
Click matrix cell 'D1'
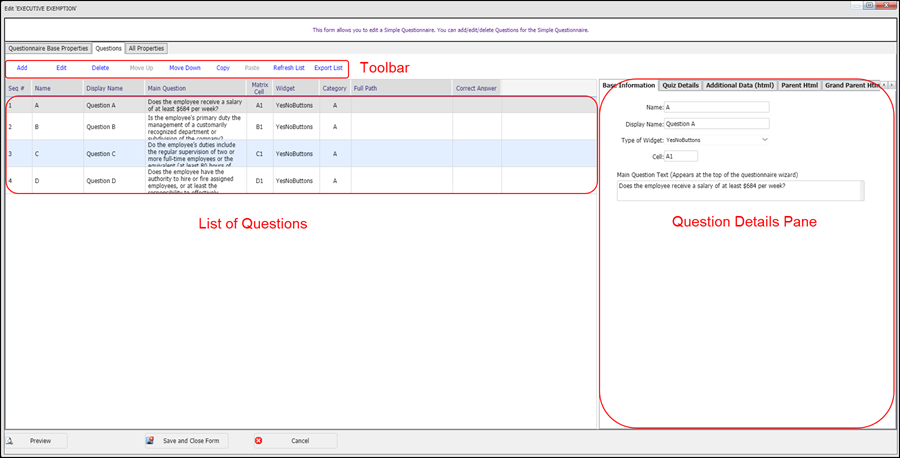[259, 181]
